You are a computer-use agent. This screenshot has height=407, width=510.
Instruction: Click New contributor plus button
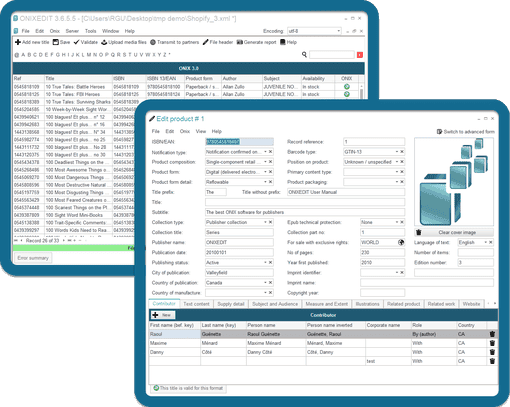click(162, 315)
